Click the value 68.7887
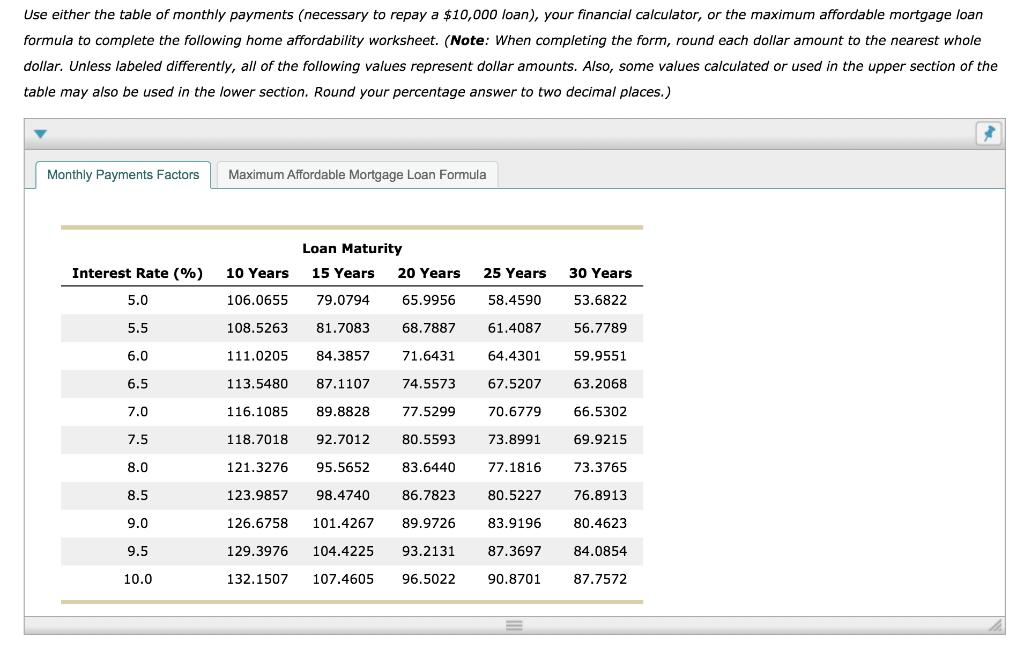Viewport: 1024px width, 647px height. (429, 328)
